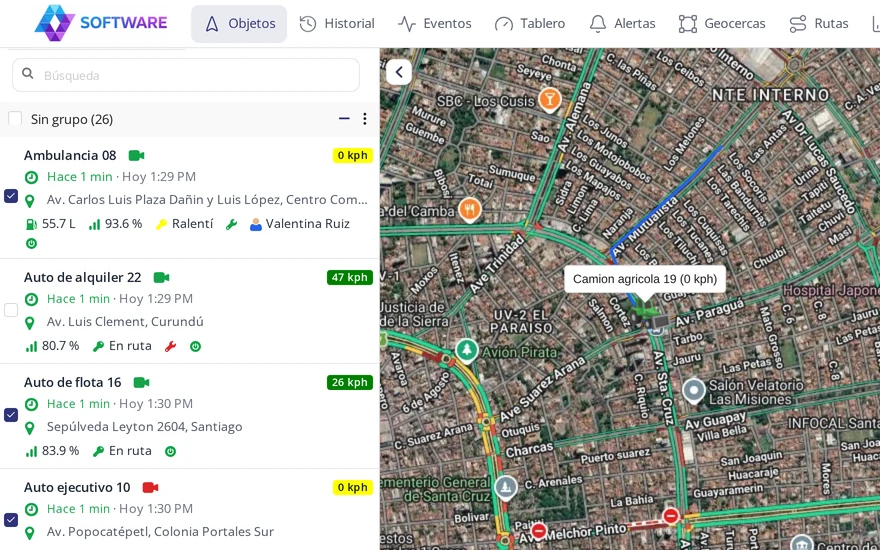Click Auto de flota 16 power icon
This screenshot has width=880, height=550.
click(x=171, y=451)
